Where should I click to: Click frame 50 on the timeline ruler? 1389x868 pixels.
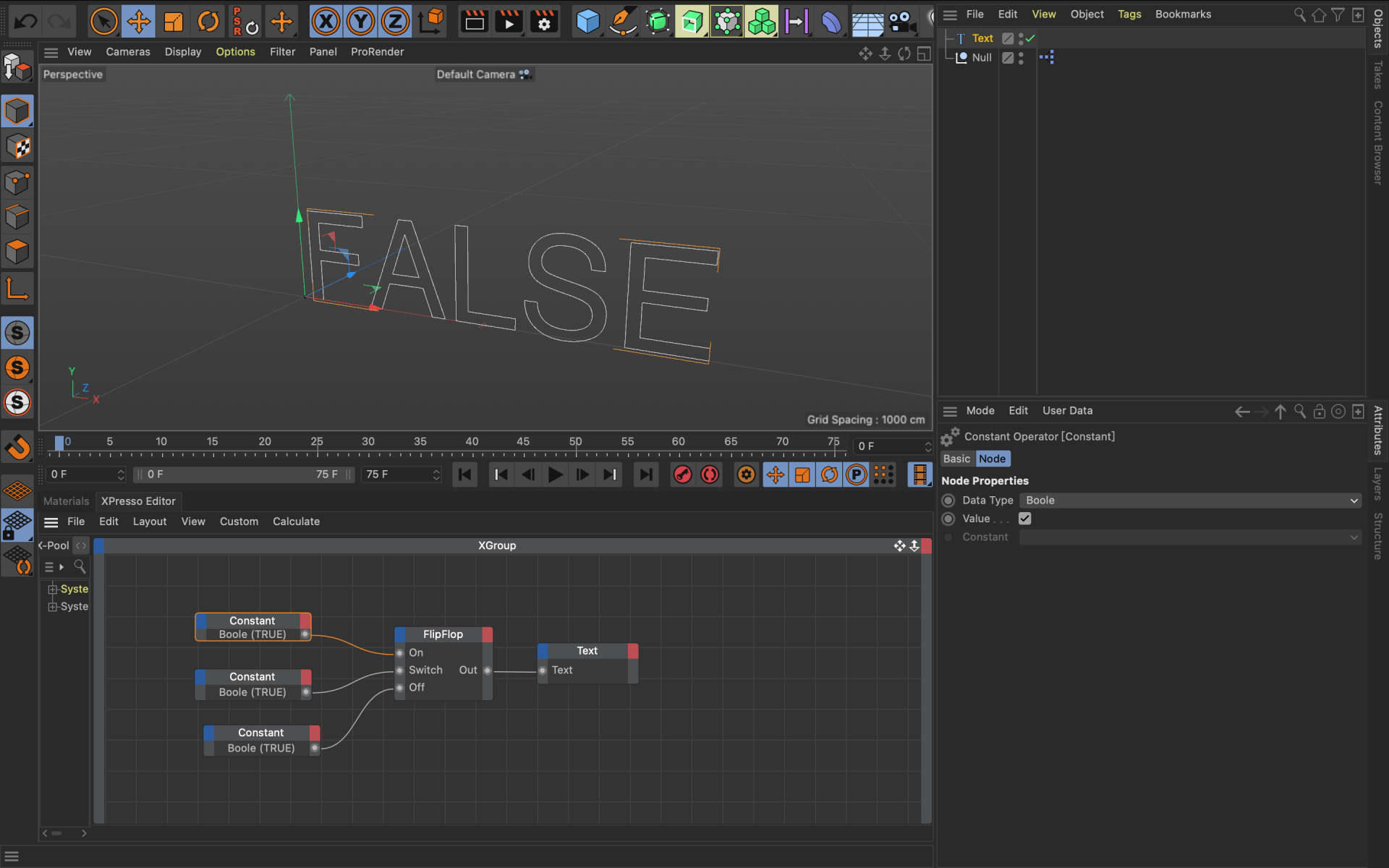tap(575, 441)
